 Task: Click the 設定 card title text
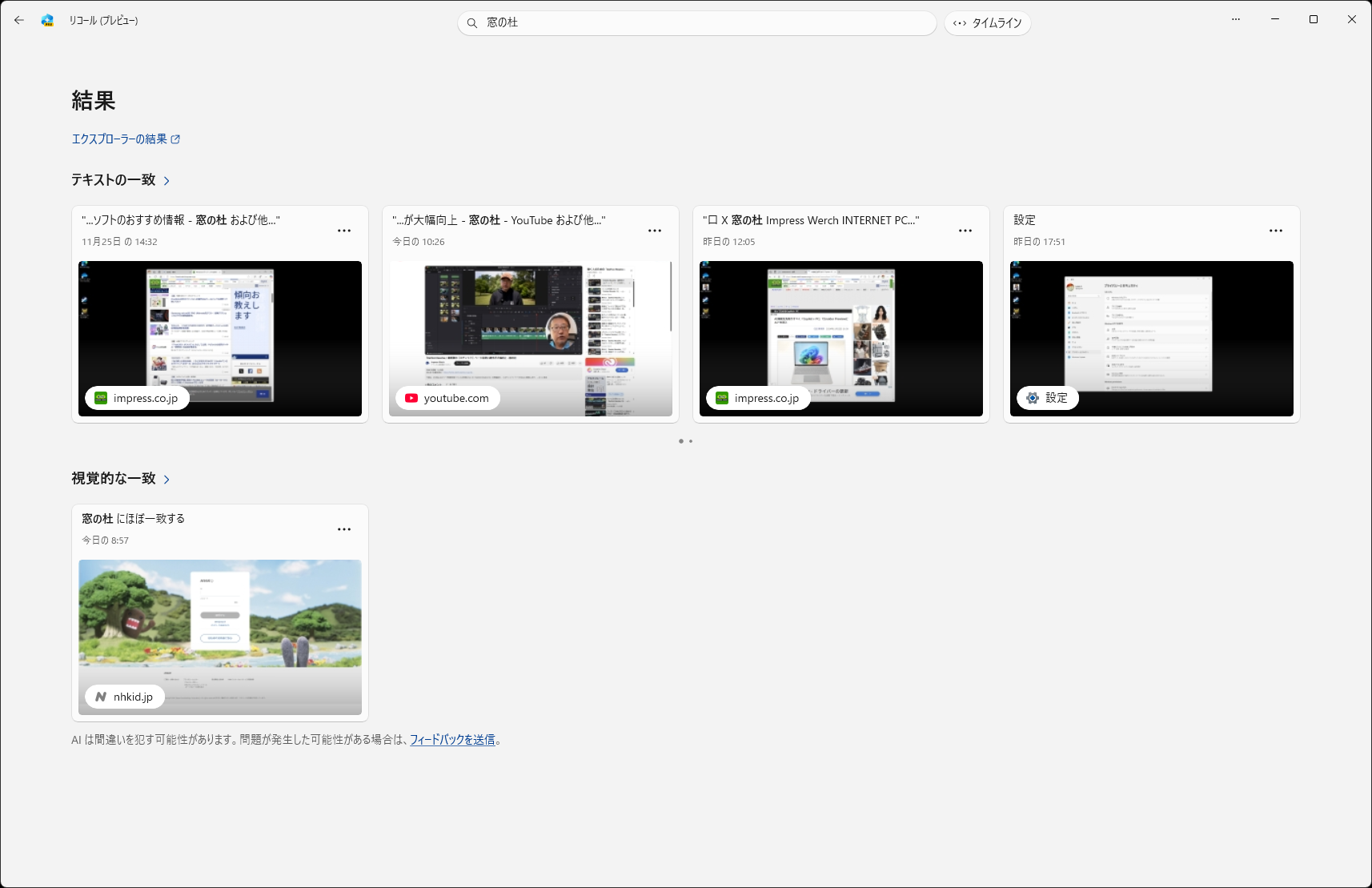click(1025, 220)
